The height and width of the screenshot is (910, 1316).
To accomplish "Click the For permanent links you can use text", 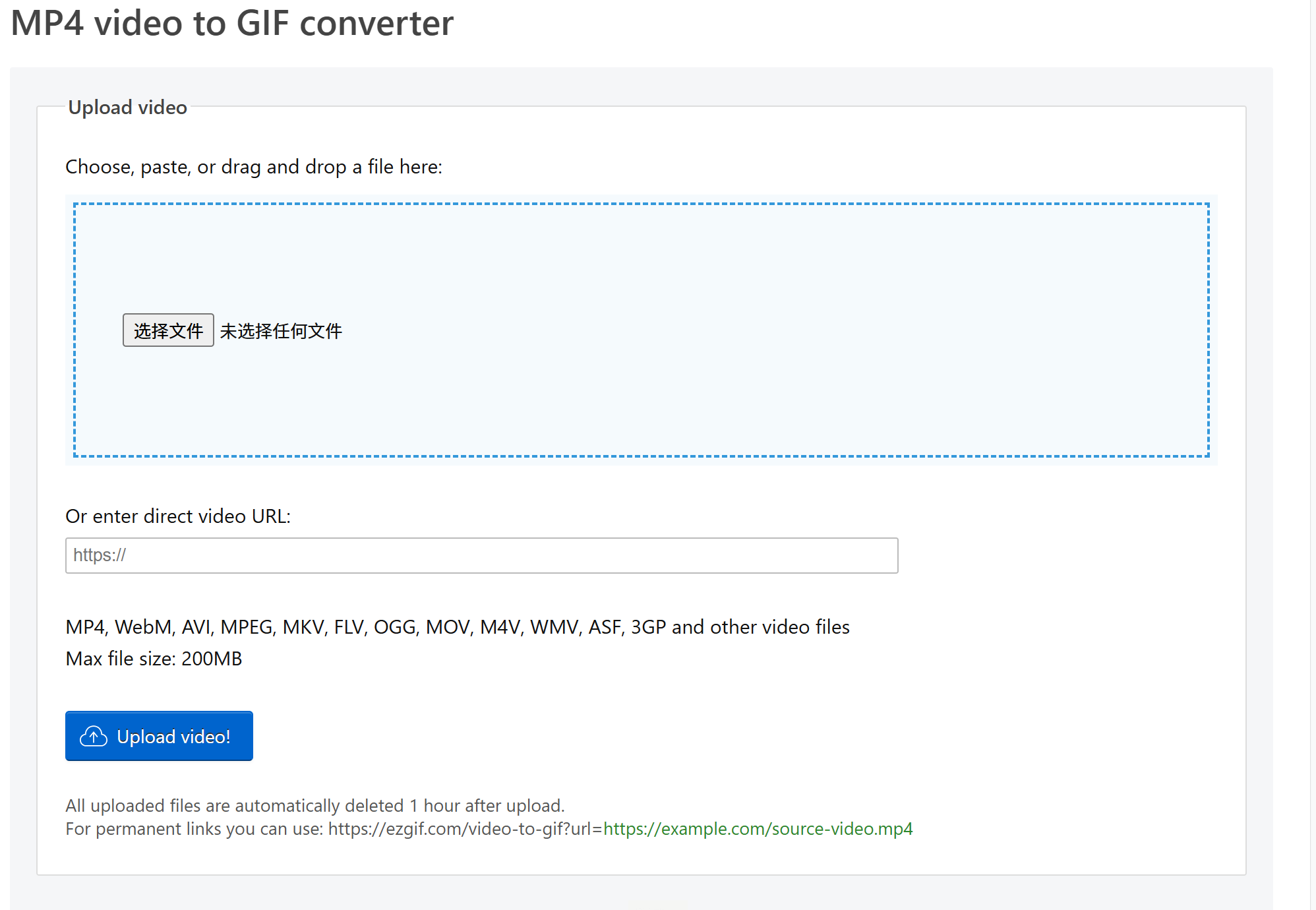I will [194, 829].
